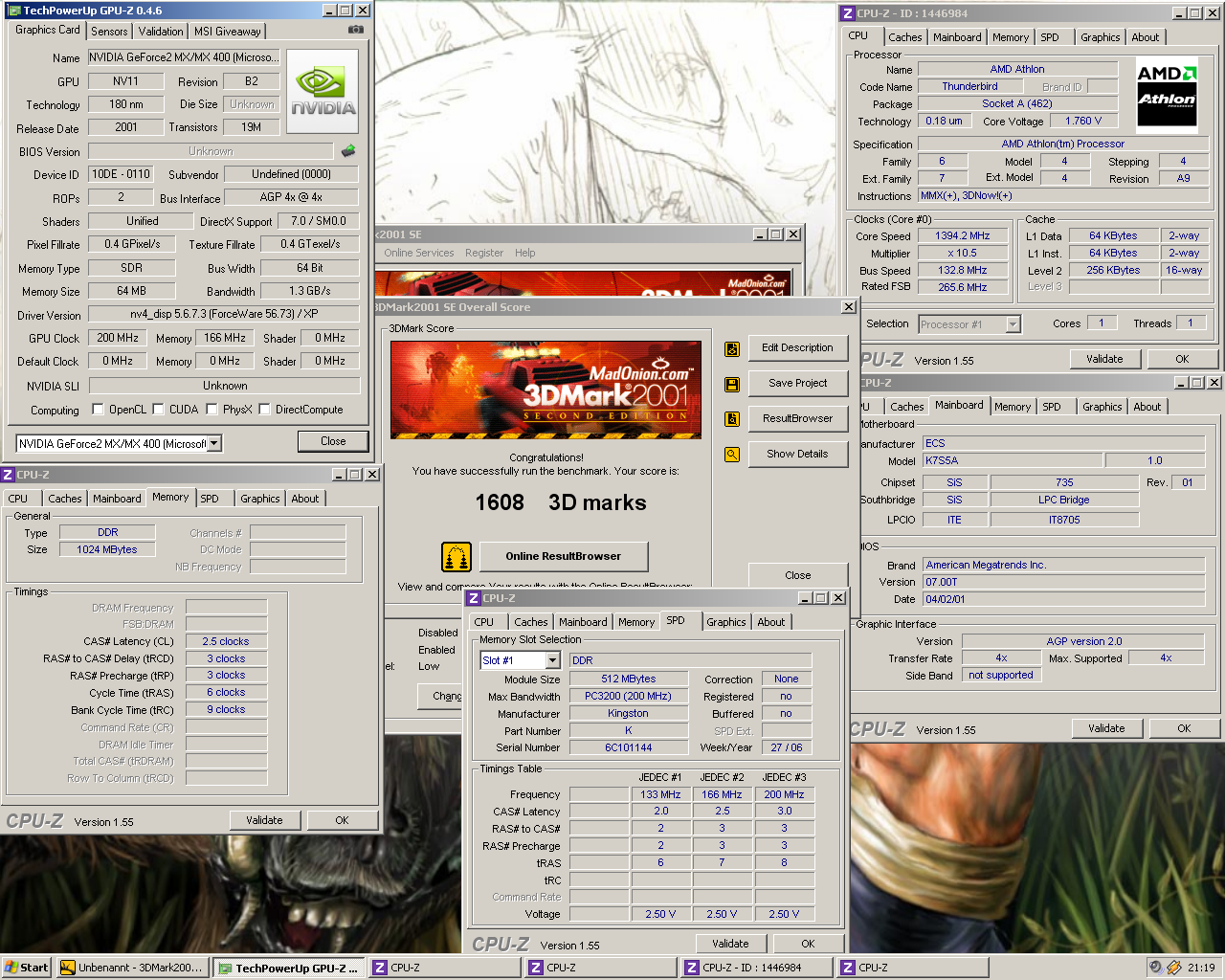
Task: Click the Online ResultBrowser button
Action: click(x=564, y=556)
